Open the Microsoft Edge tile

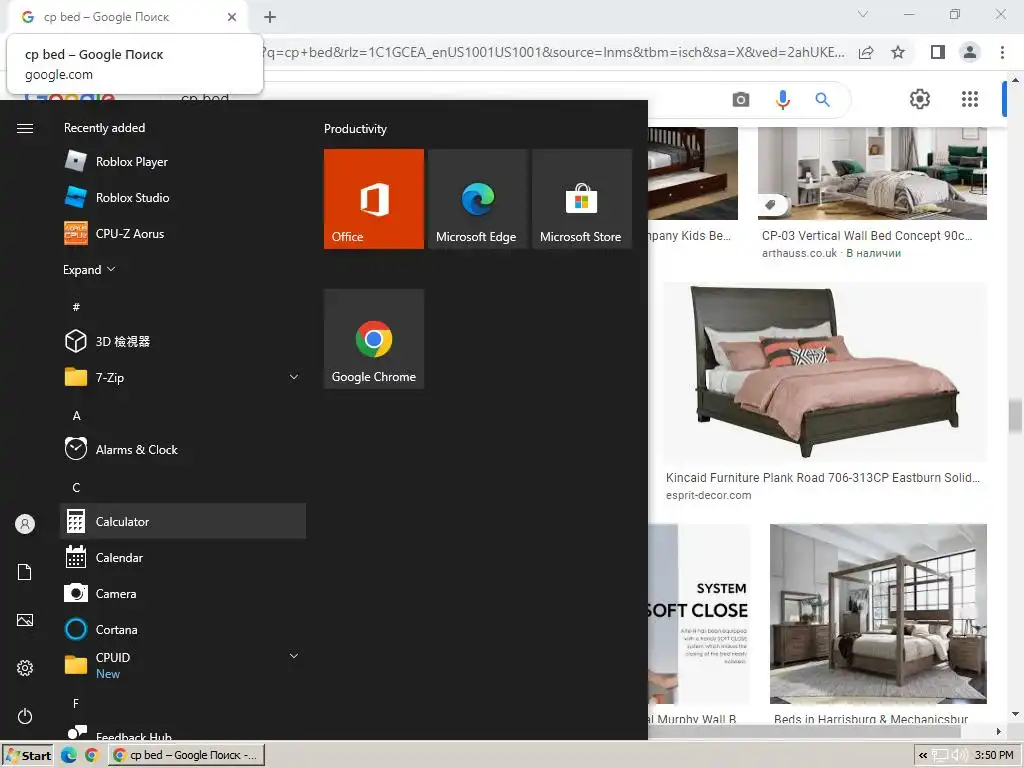pyautogui.click(x=477, y=199)
